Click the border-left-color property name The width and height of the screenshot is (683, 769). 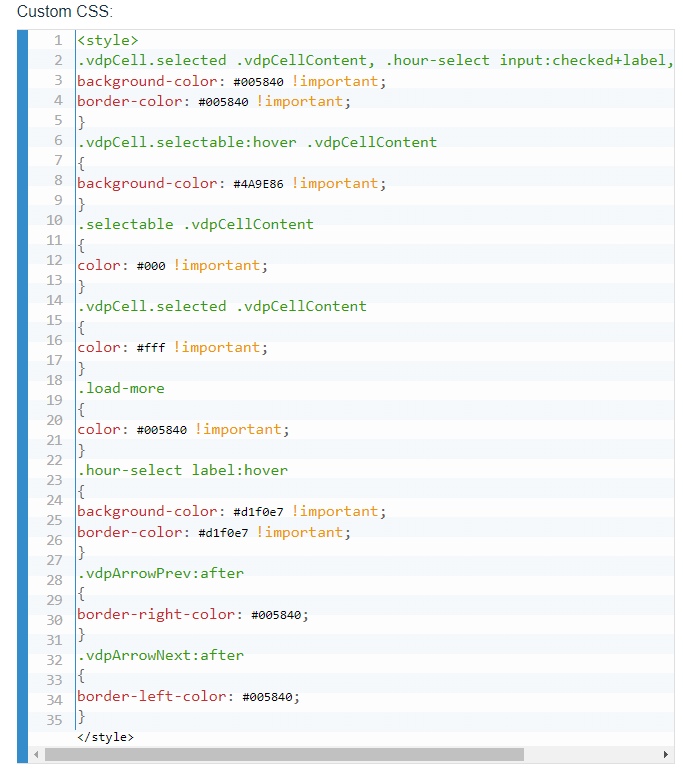point(155,696)
